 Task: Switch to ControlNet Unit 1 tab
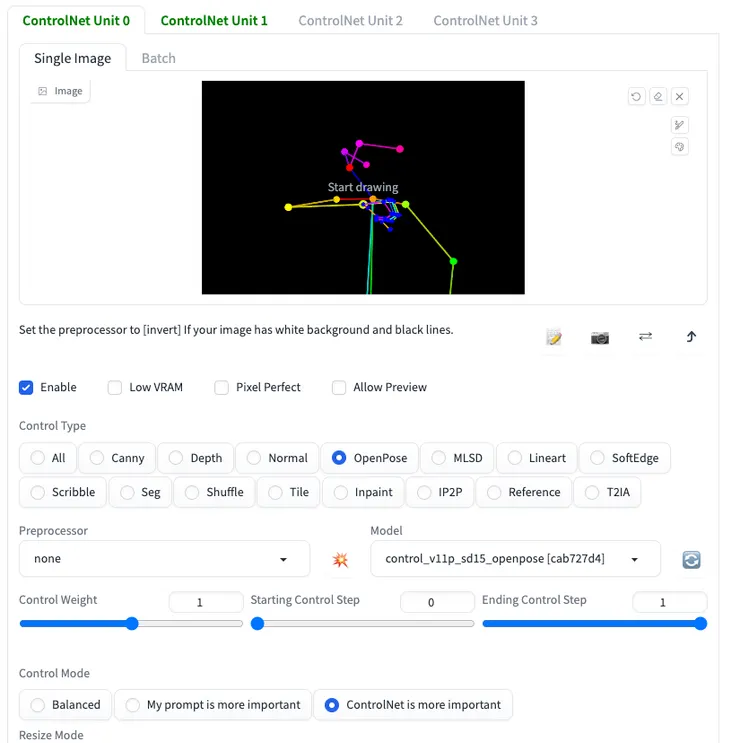pos(214,20)
